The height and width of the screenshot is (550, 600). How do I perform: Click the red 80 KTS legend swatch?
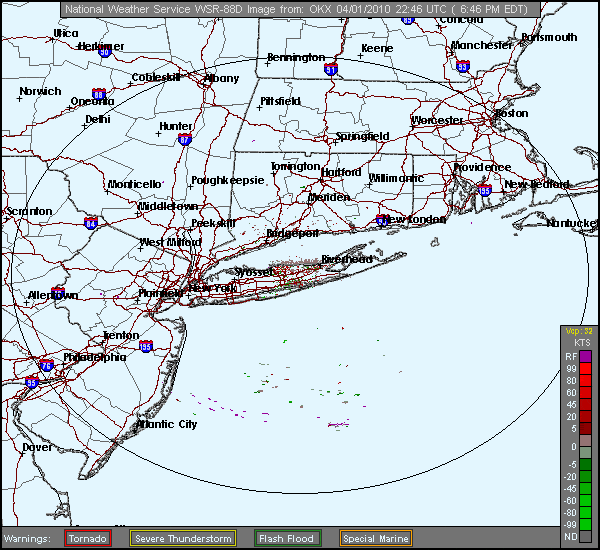pos(585,380)
